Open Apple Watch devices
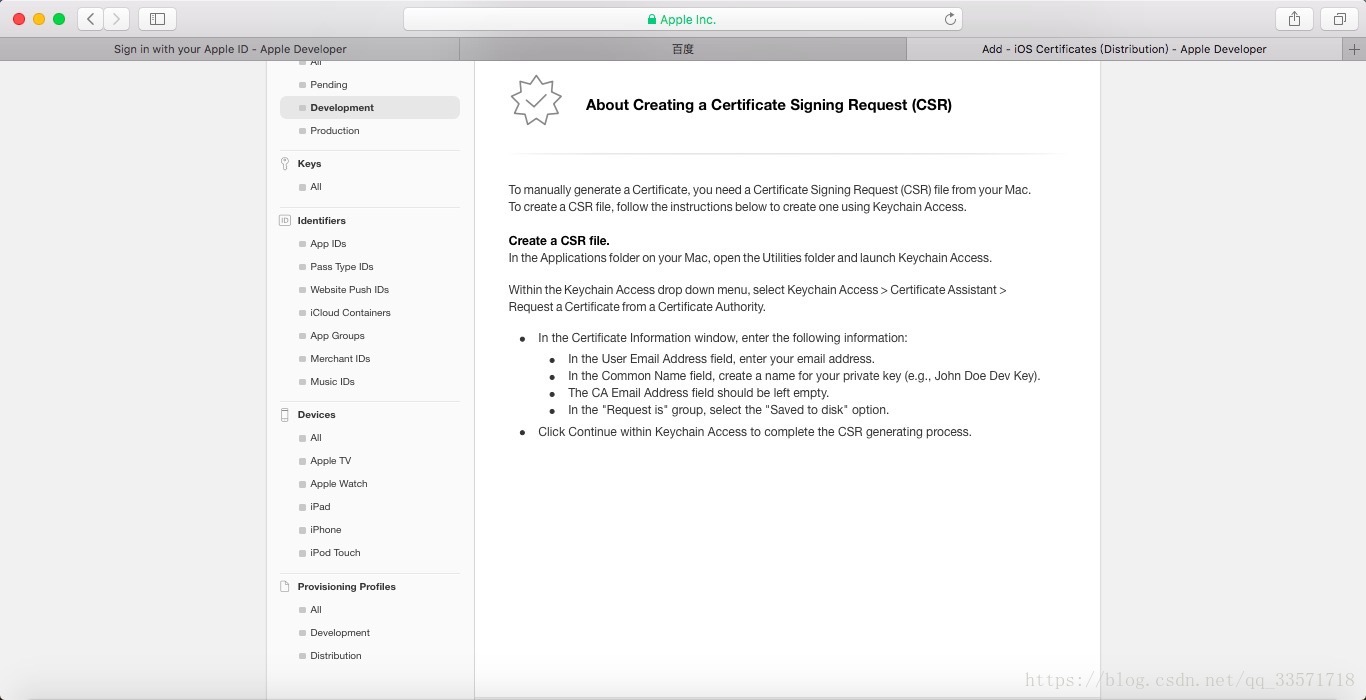This screenshot has height=700, width=1366. (339, 484)
